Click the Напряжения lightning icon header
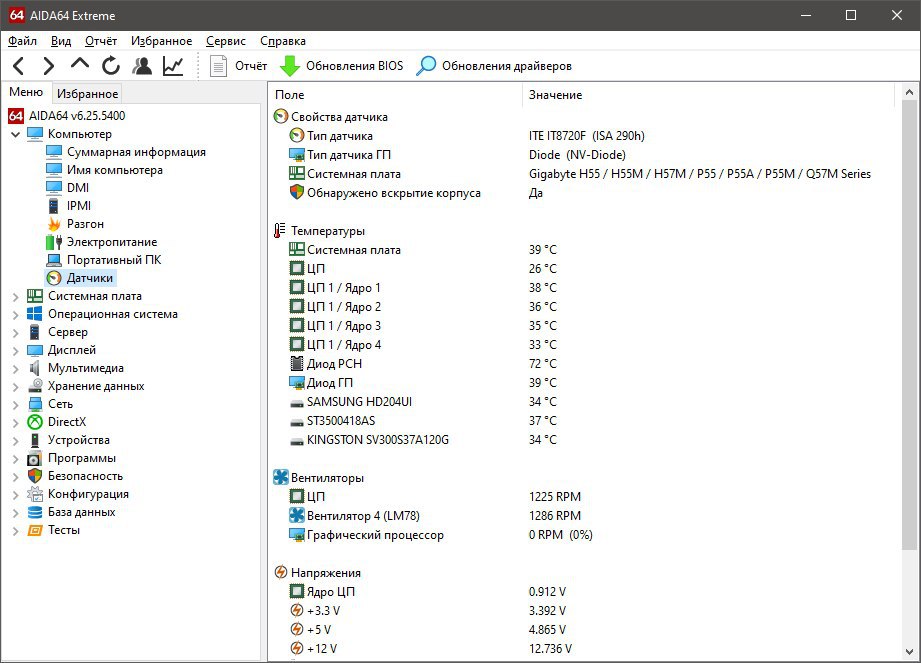This screenshot has height=663, width=921. coord(281,572)
